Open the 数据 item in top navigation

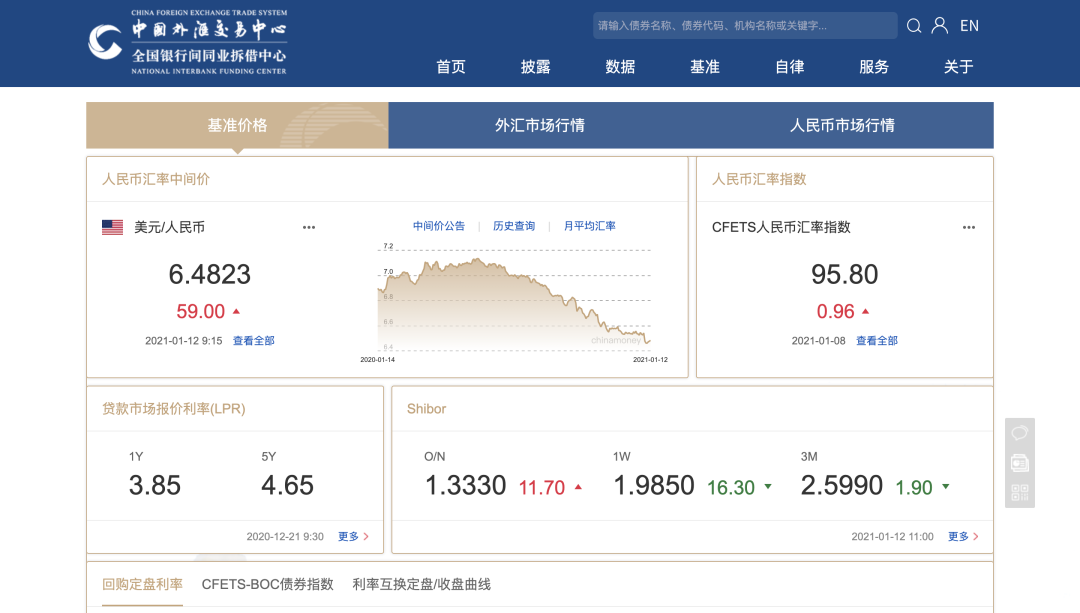[x=620, y=66]
